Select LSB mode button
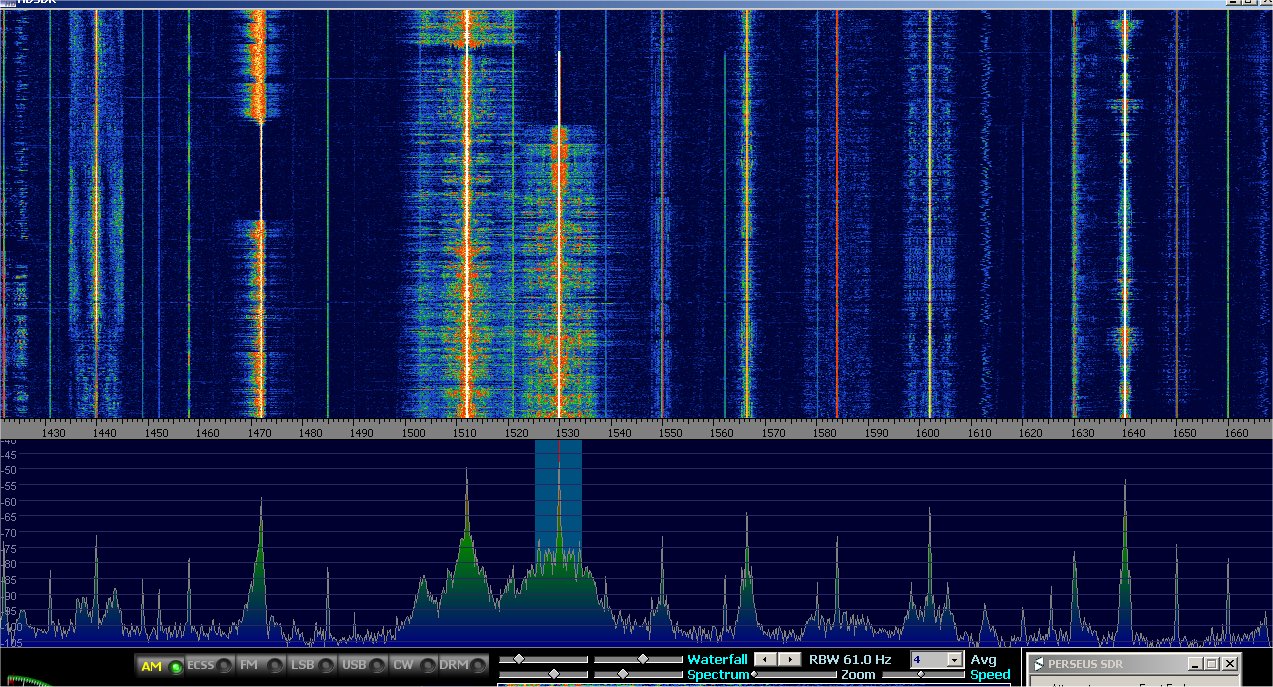The height and width of the screenshot is (687, 1273). [311, 666]
